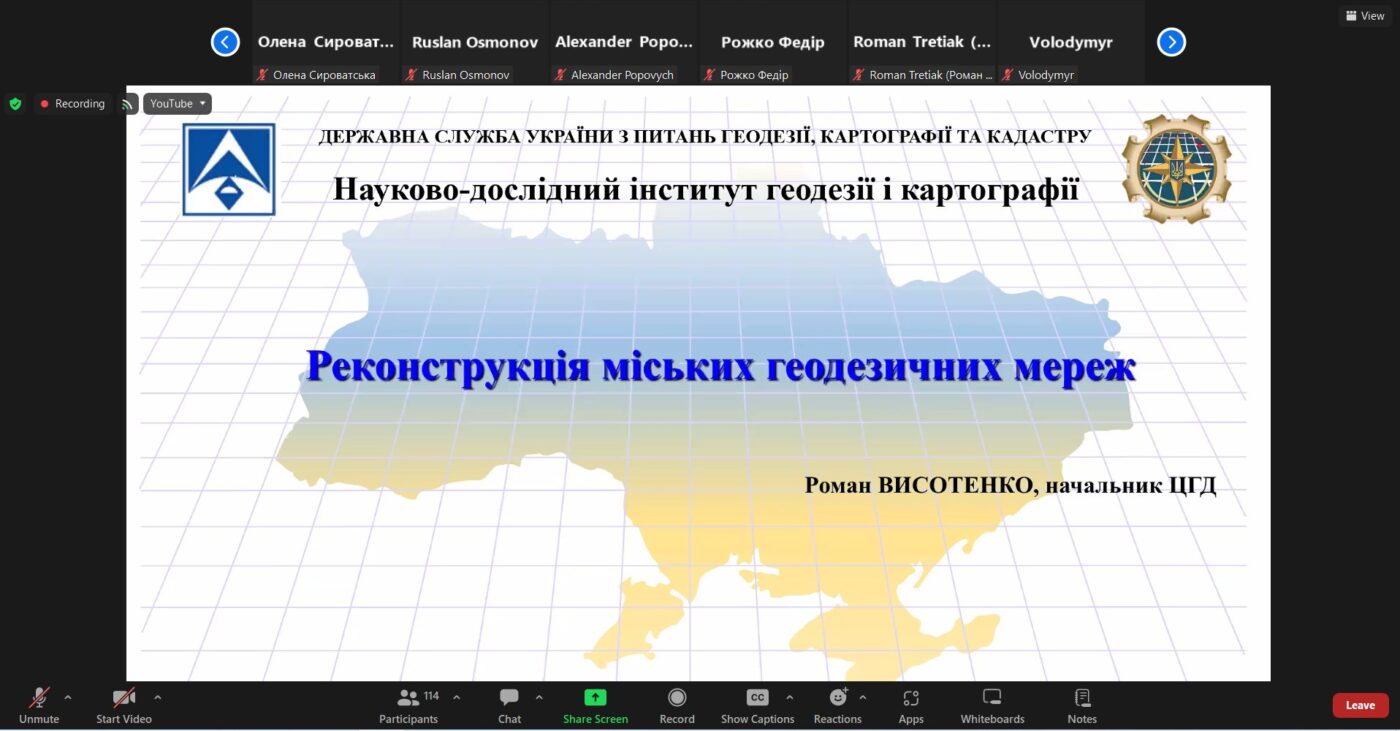Select Рожко Федір participant tile
The width and height of the screenshot is (1400, 731).
(773, 42)
